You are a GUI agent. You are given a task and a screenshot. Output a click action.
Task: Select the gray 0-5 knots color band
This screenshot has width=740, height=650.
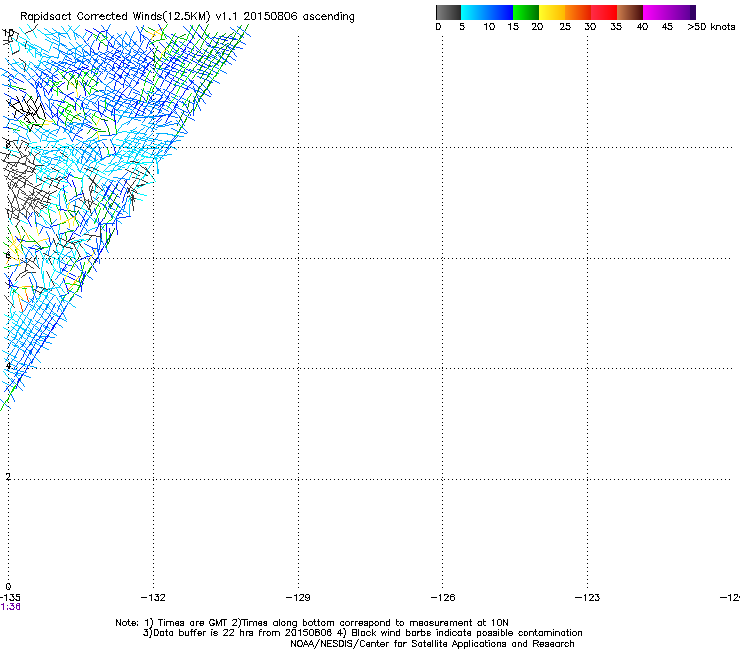[448, 12]
